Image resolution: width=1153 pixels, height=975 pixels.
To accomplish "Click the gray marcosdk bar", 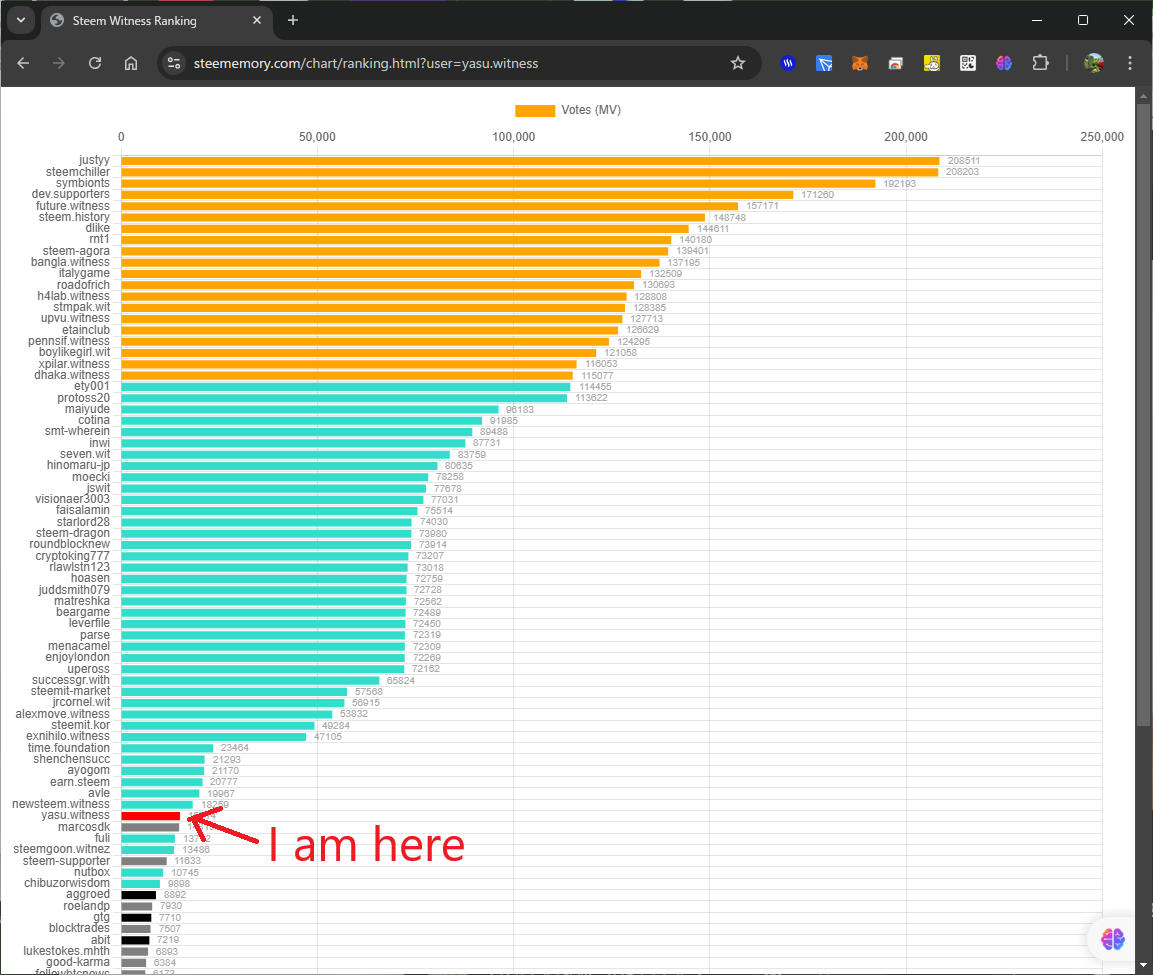I will pyautogui.click(x=150, y=827).
